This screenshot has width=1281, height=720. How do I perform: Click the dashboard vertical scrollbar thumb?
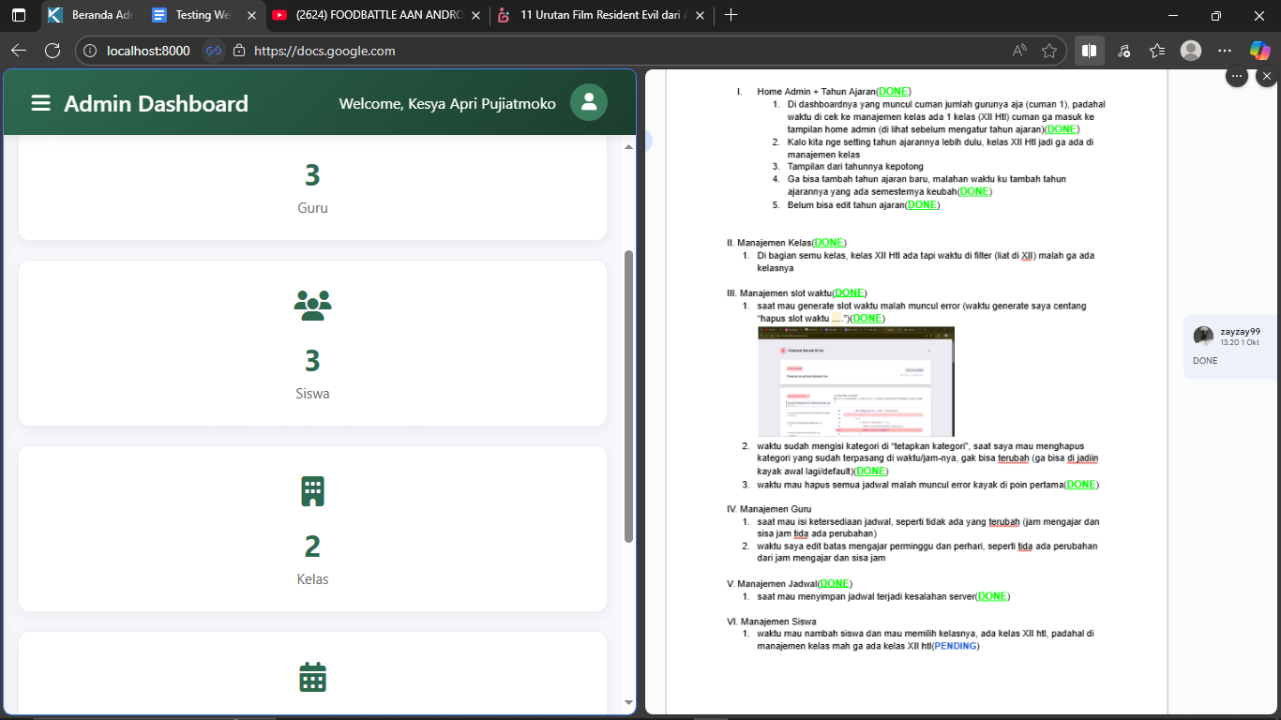pyautogui.click(x=629, y=395)
